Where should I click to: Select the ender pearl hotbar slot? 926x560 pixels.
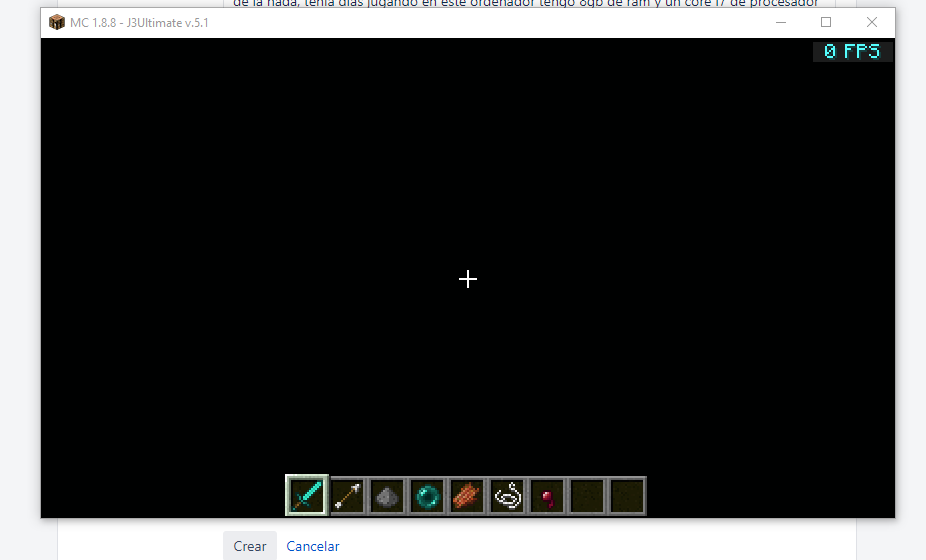[x=427, y=496]
